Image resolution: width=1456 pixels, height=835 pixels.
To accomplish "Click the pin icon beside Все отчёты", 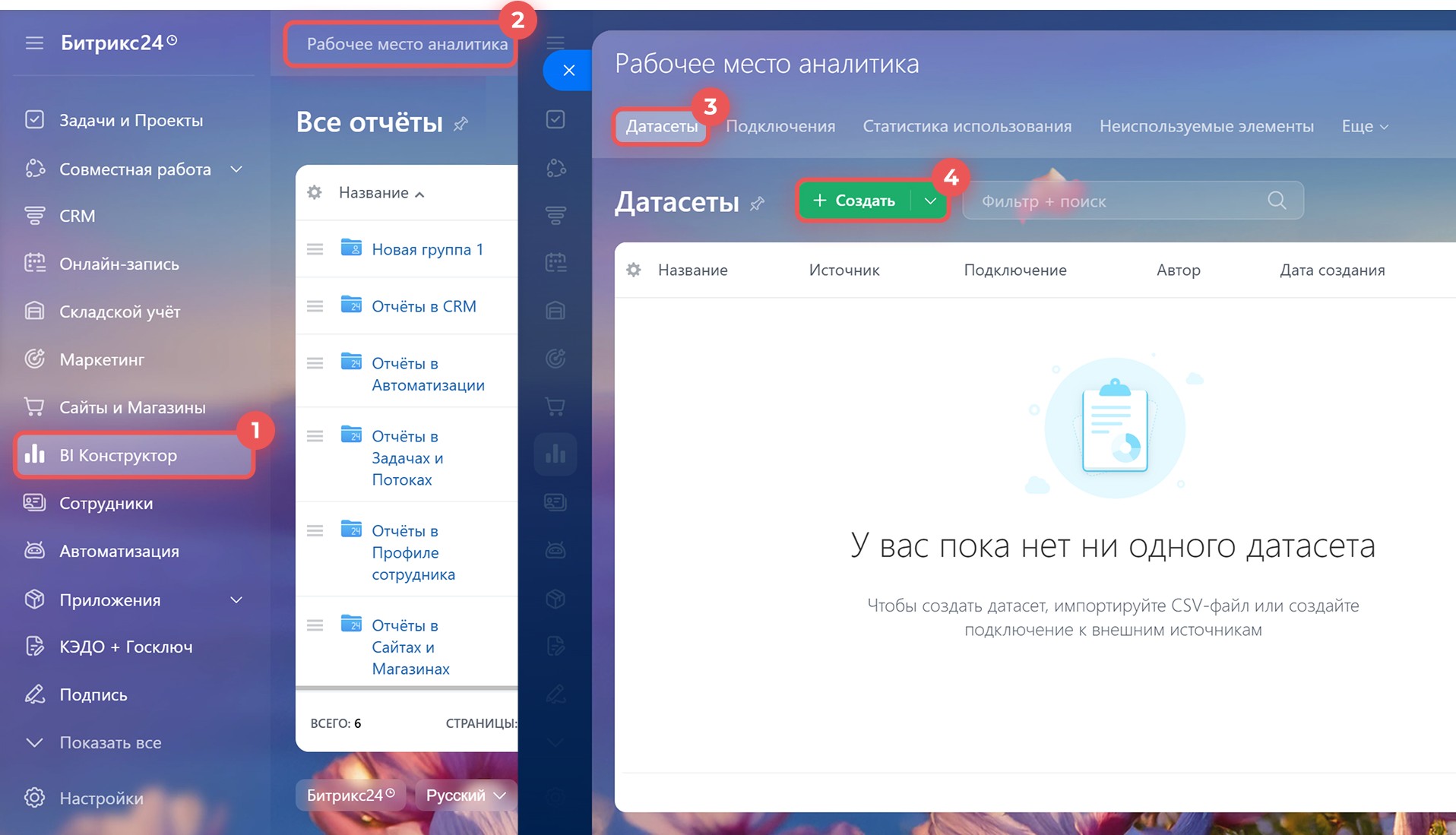I will [x=461, y=124].
